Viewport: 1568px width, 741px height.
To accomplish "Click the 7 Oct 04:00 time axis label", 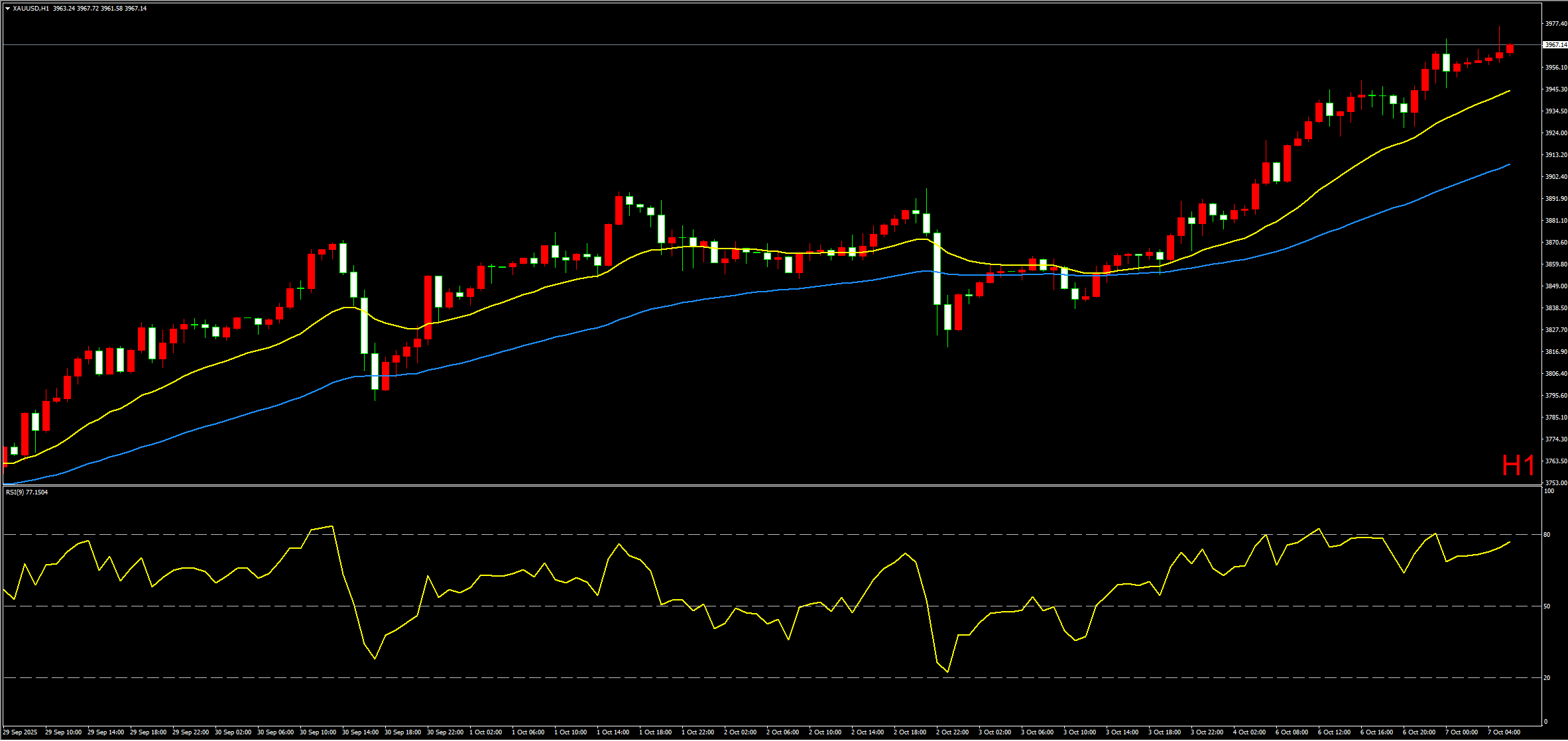I will (x=1504, y=732).
